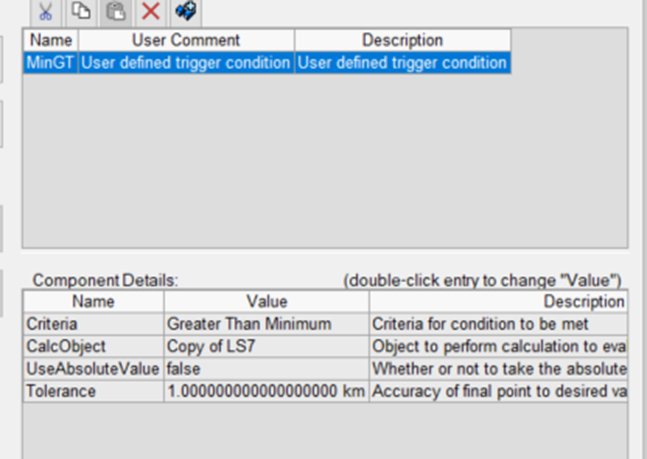Viewport: 647px width, 459px height.
Task: Click the Copy icon in toolbar
Action: pyautogui.click(x=81, y=11)
